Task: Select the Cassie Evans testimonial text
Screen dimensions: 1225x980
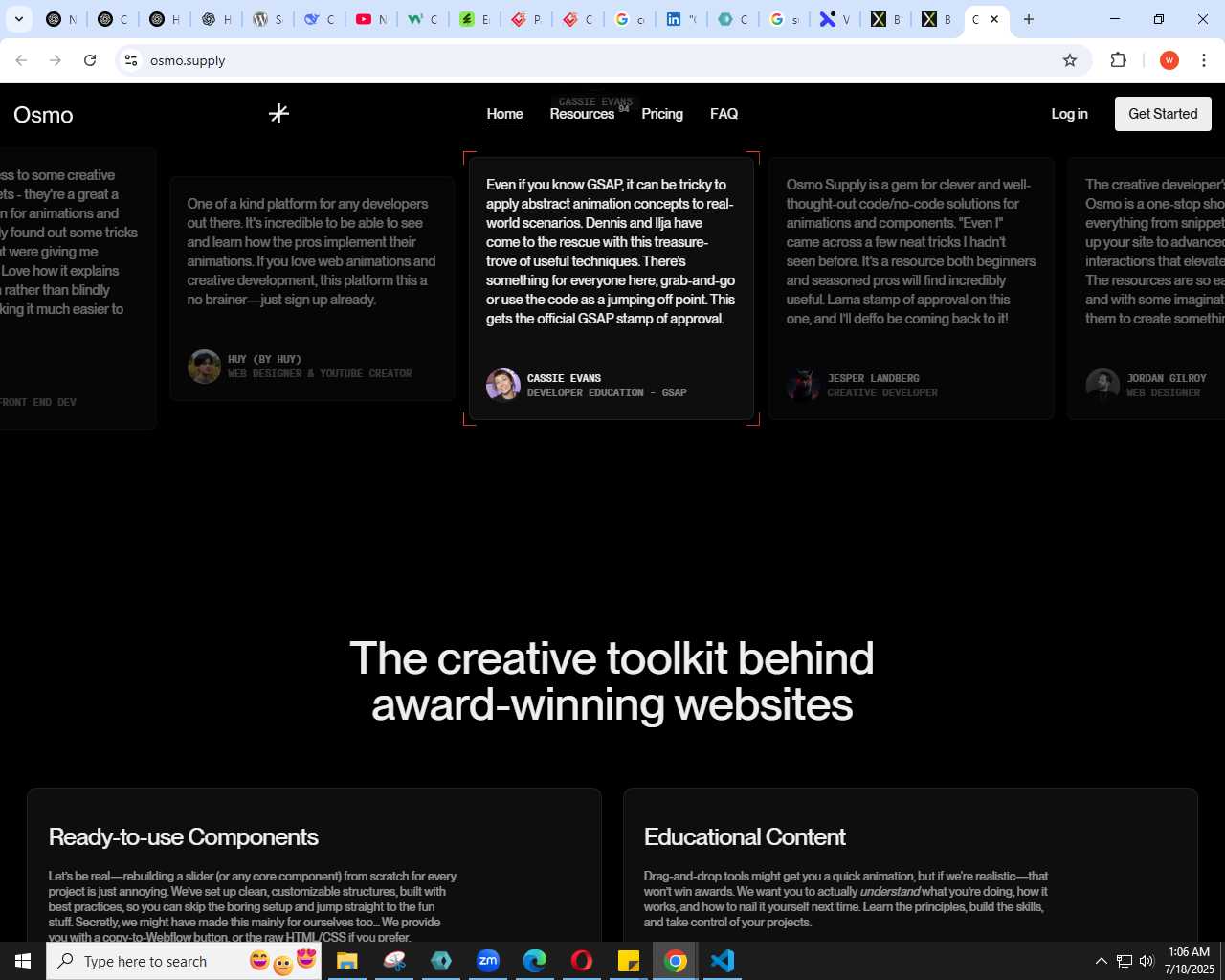Action: 611,252
